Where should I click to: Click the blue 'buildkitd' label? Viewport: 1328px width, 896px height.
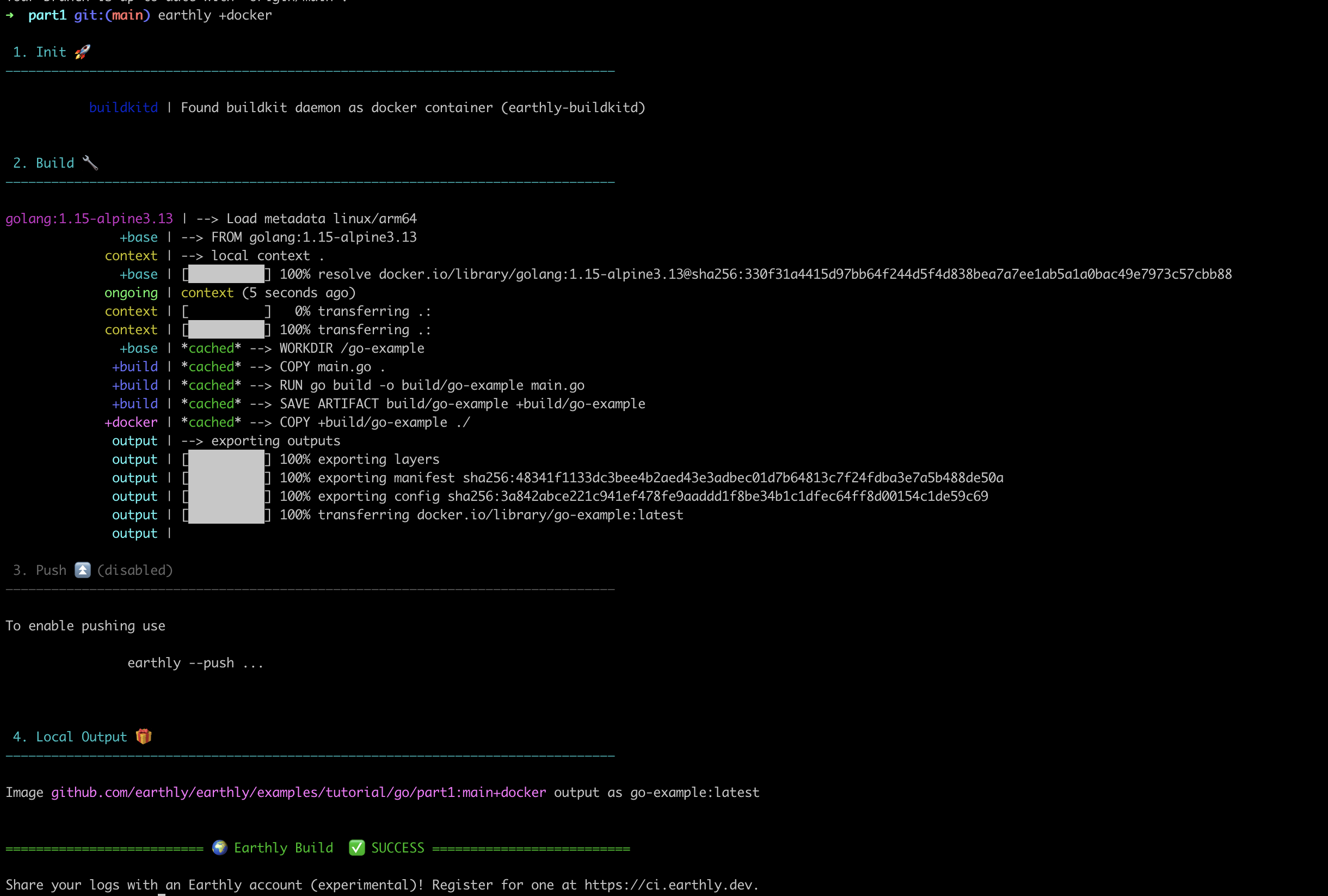point(124,107)
